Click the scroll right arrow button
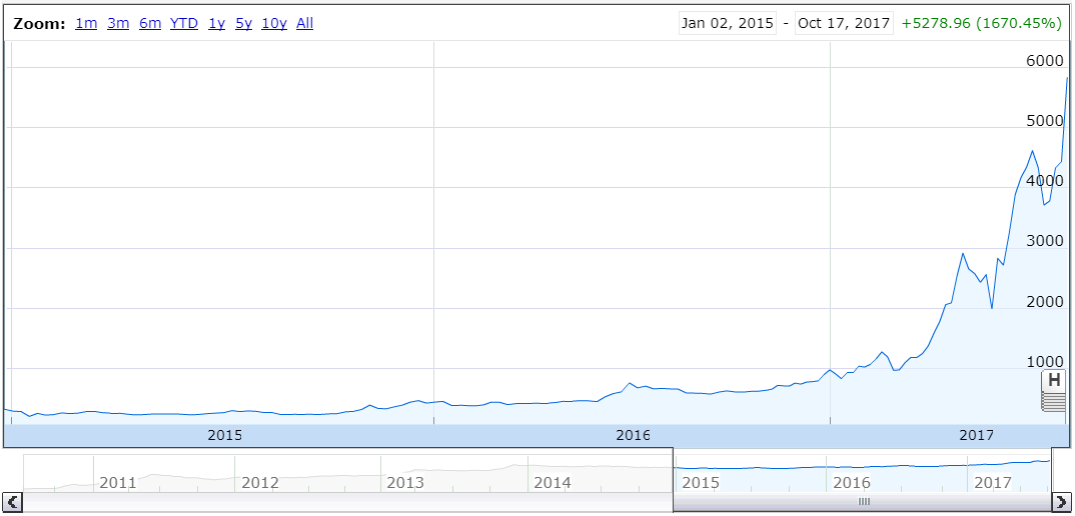 (1061, 502)
